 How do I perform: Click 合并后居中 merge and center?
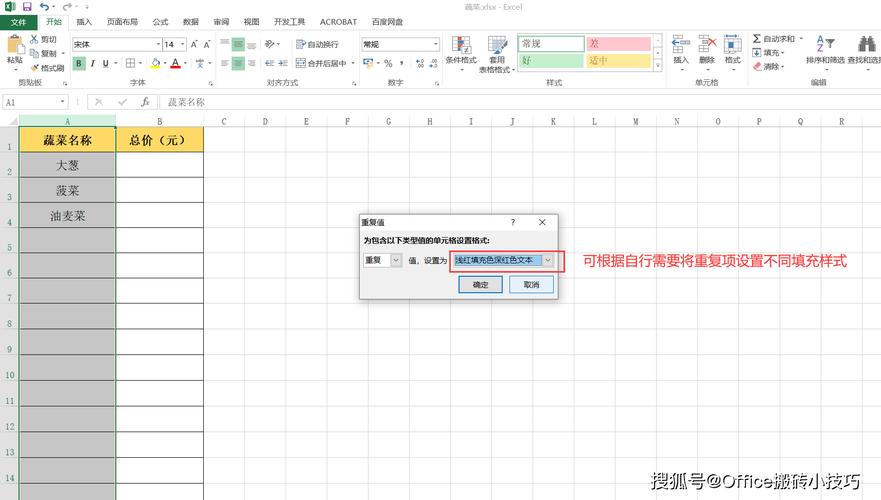click(321, 63)
